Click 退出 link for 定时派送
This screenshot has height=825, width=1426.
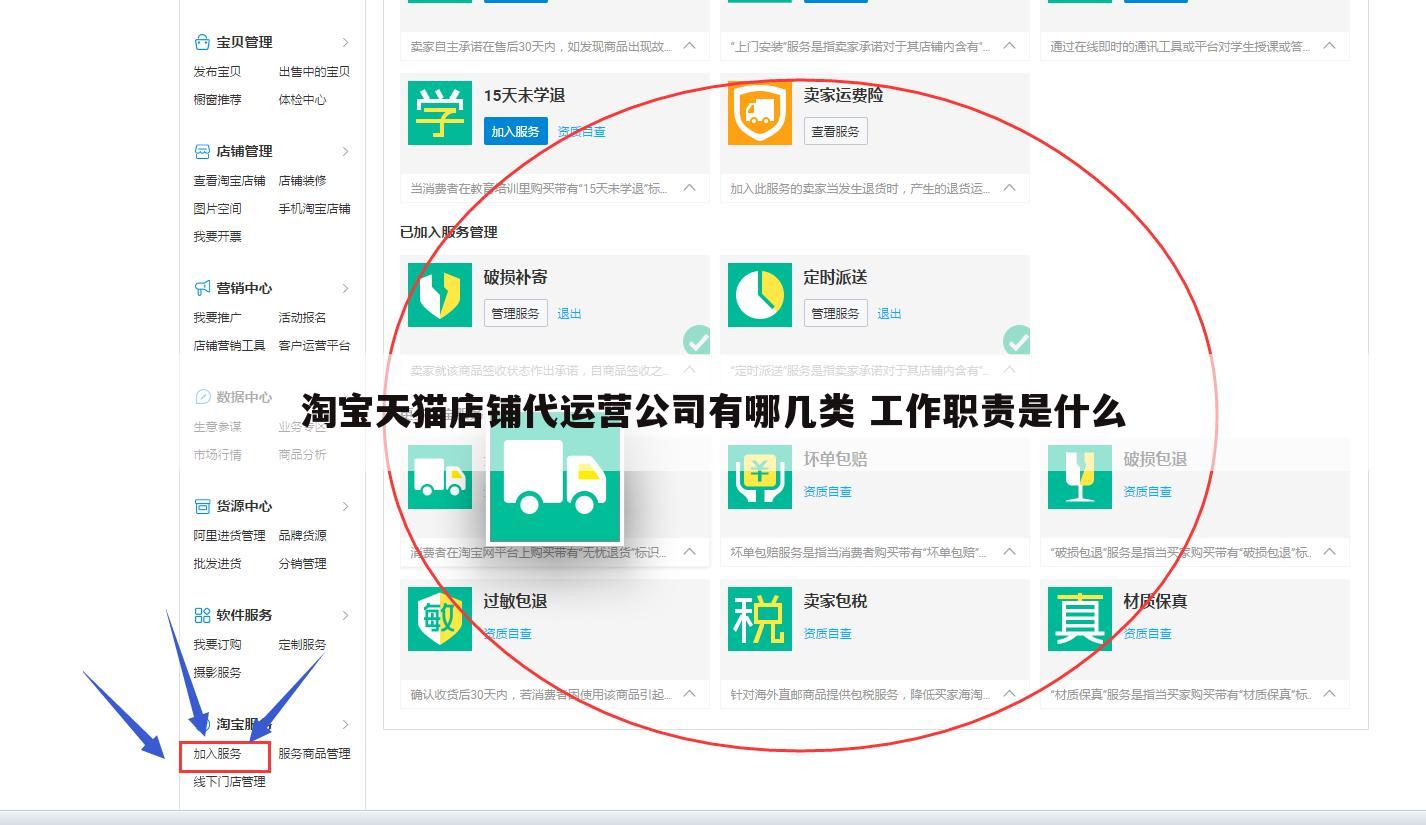pyautogui.click(x=889, y=313)
